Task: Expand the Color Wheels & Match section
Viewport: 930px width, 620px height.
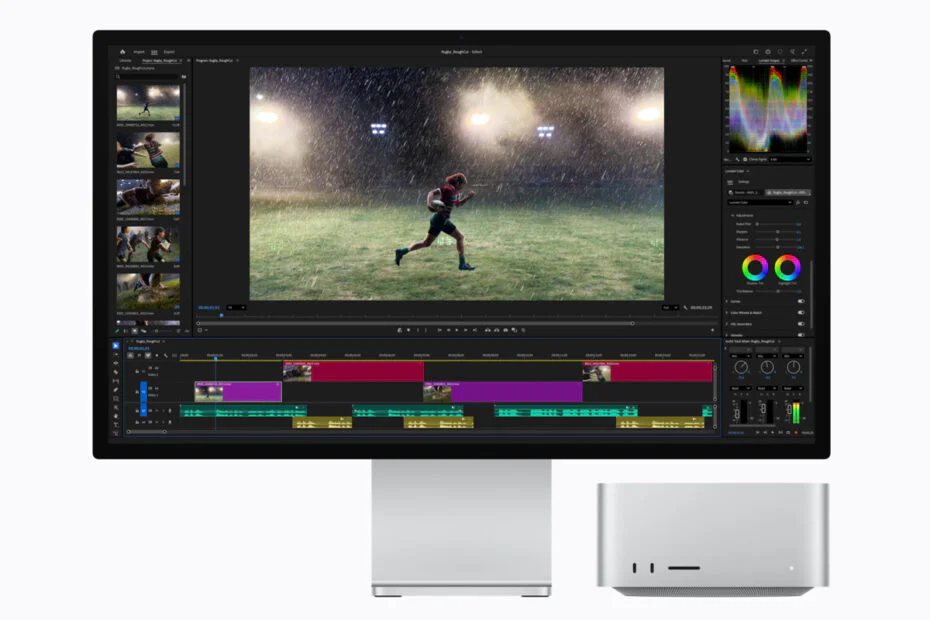Action: click(727, 313)
